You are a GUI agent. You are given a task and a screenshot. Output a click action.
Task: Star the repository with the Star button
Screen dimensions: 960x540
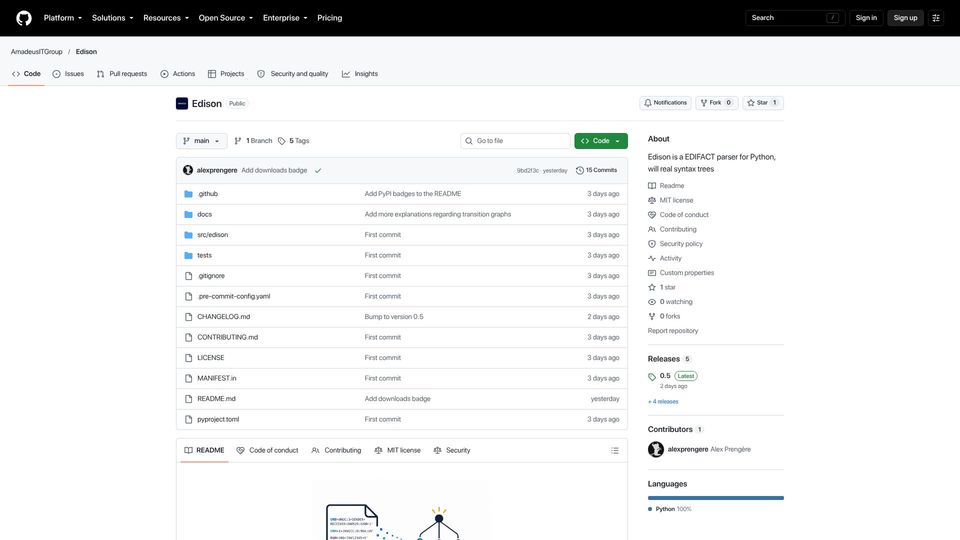coord(763,103)
